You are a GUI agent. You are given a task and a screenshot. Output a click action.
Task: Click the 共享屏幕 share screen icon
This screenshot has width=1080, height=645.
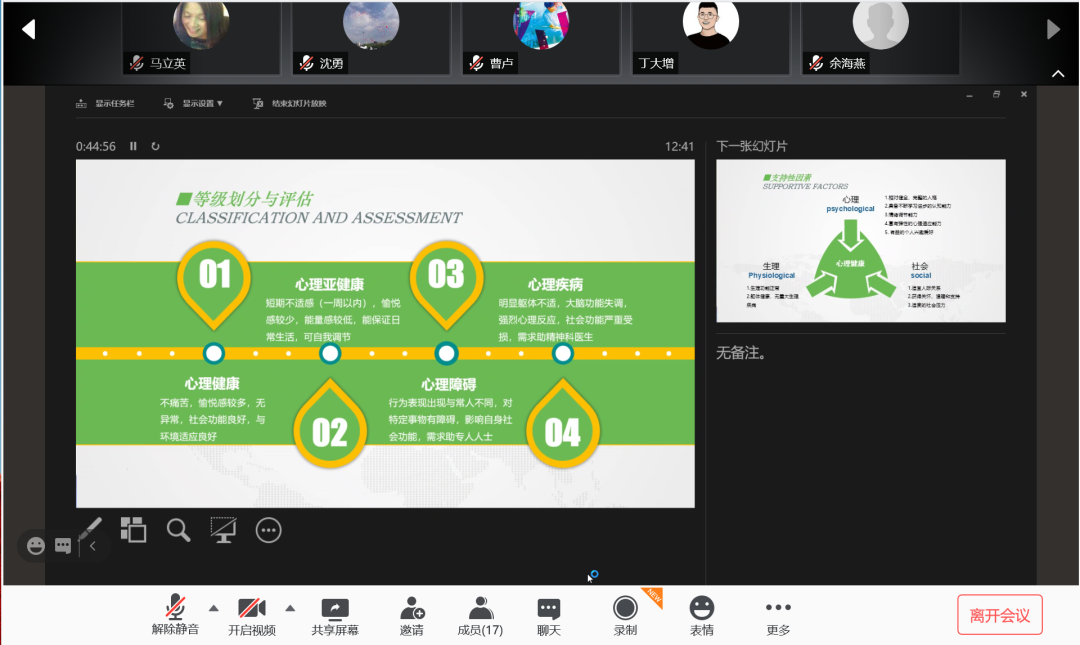(334, 608)
